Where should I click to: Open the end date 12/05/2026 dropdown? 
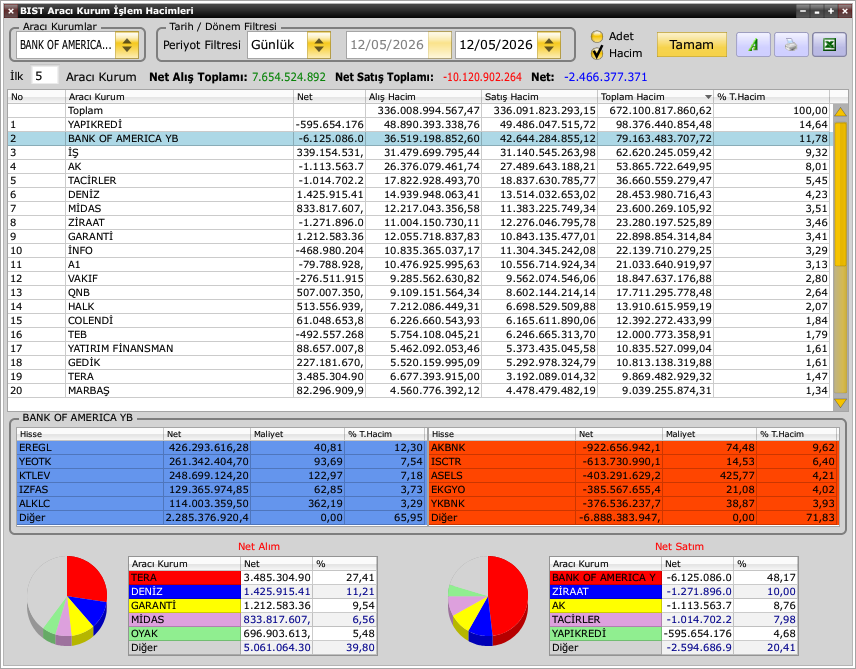pos(549,45)
